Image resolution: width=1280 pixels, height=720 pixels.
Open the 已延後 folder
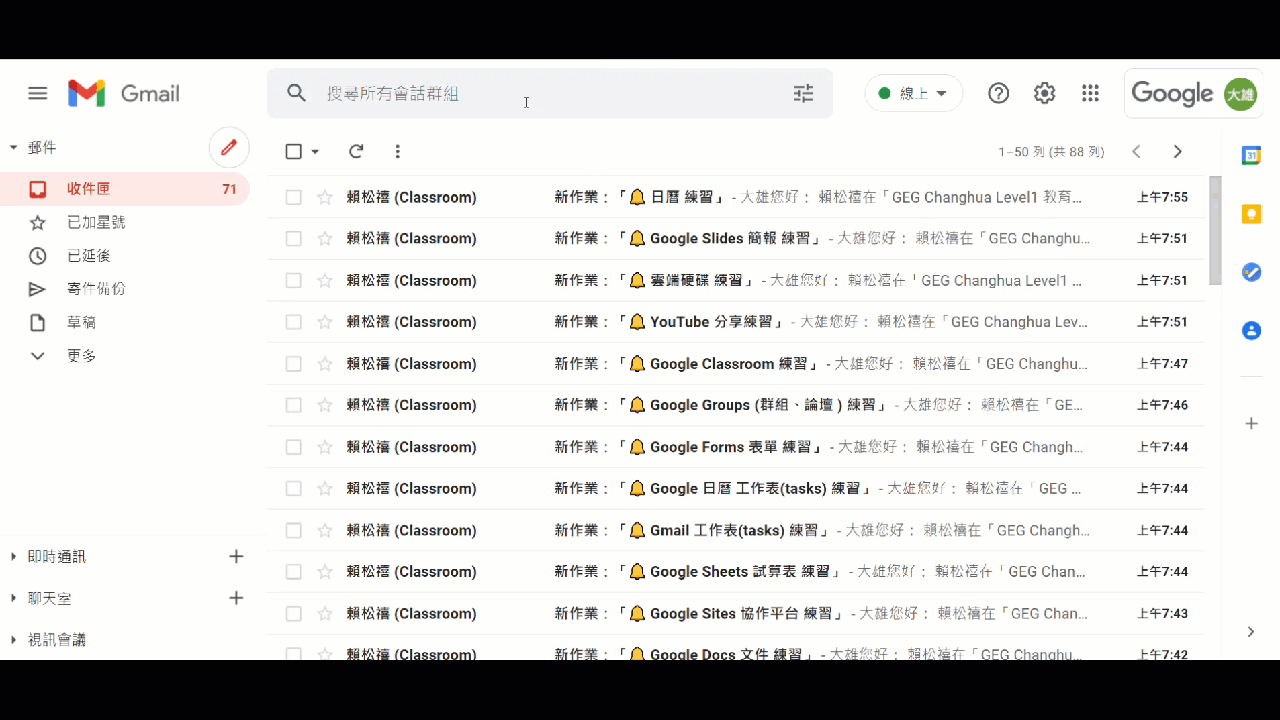pyautogui.click(x=125, y=256)
